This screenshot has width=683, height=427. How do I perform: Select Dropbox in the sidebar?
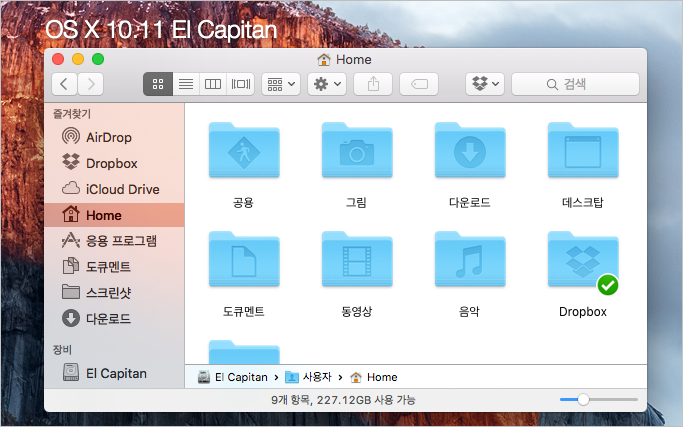[114, 163]
